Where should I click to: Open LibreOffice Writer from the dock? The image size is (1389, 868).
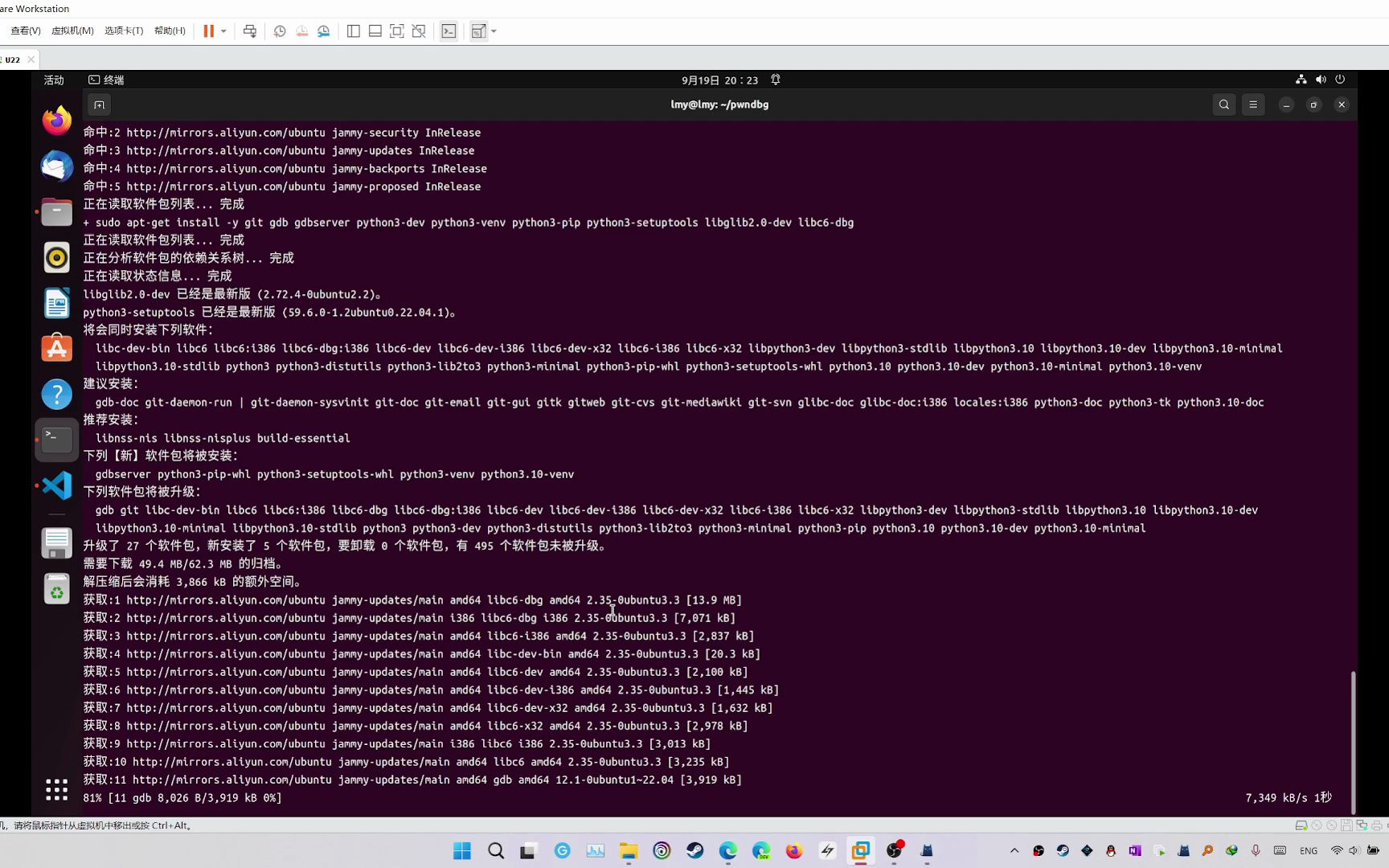coord(56,303)
